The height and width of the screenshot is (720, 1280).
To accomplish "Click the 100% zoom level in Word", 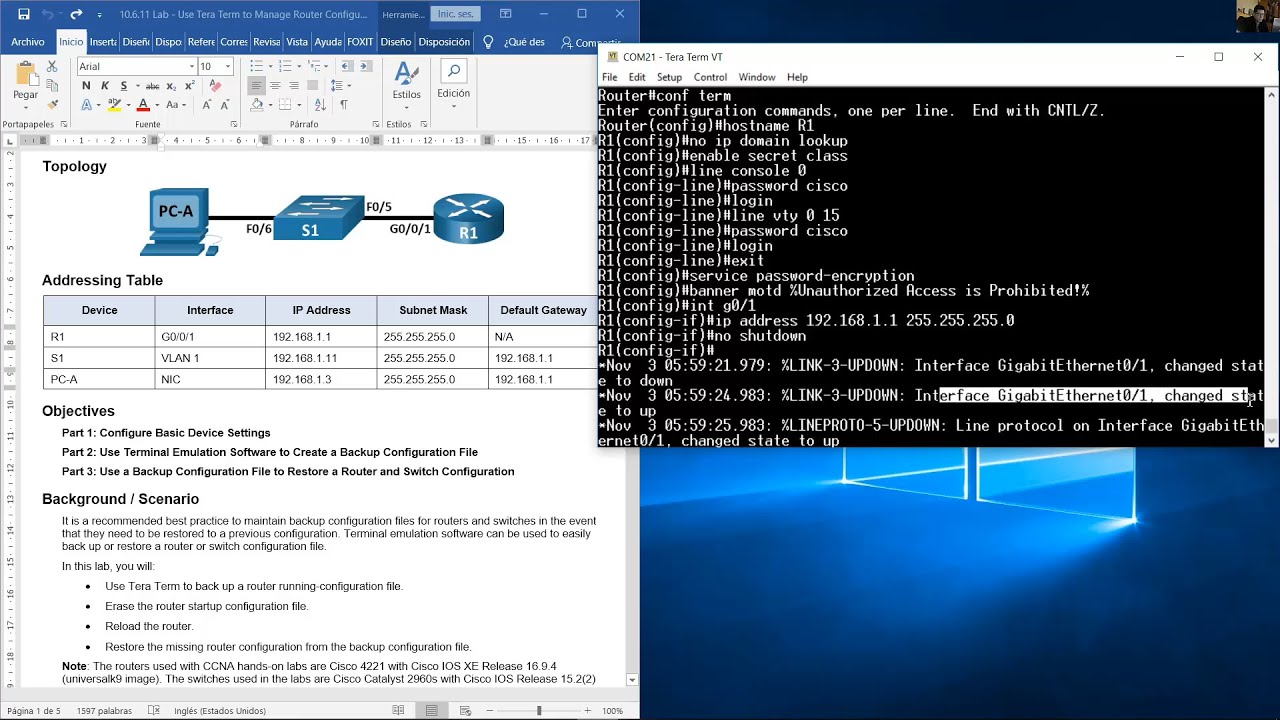I will pos(612,711).
